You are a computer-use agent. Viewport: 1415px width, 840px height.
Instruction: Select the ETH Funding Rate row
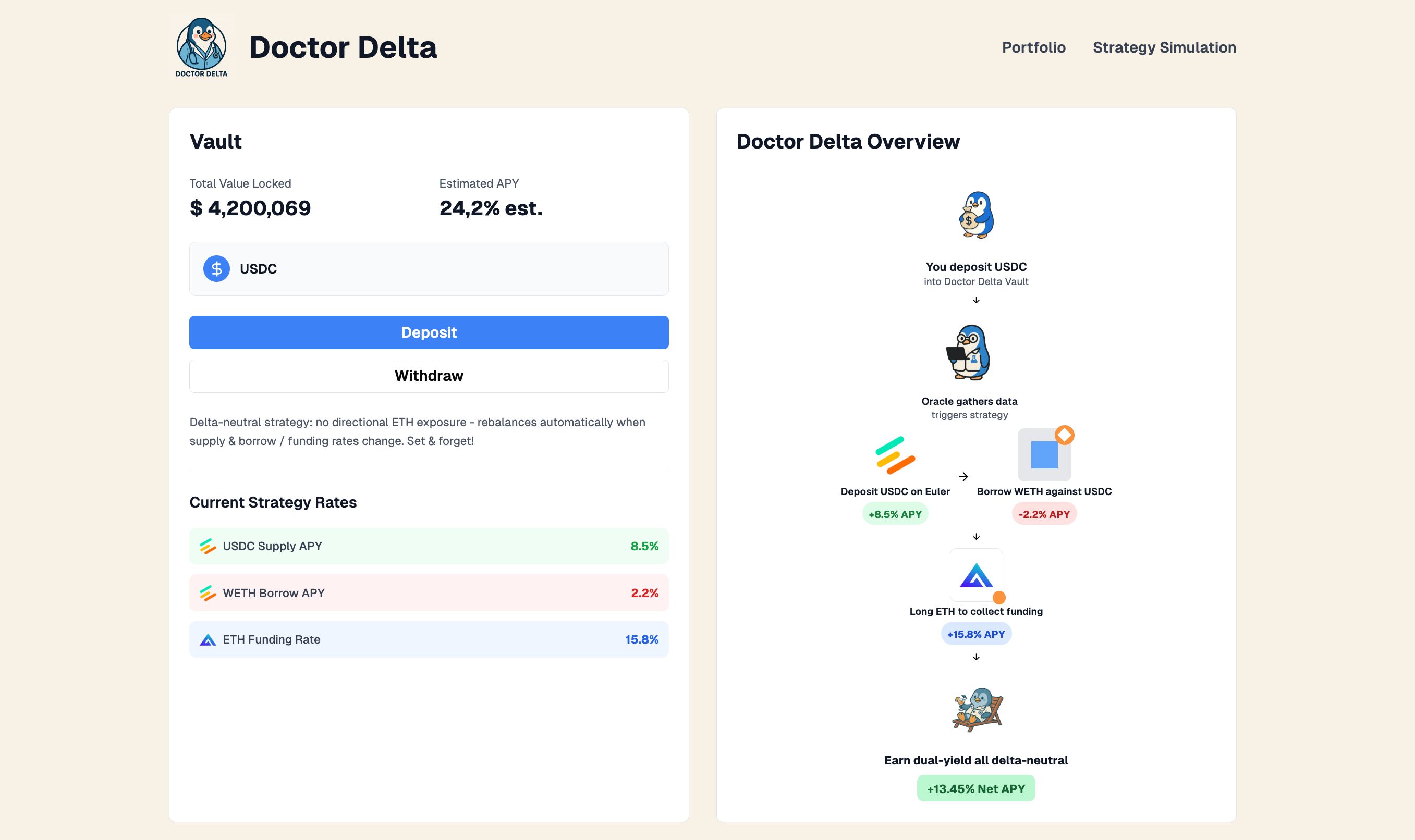tap(429, 639)
